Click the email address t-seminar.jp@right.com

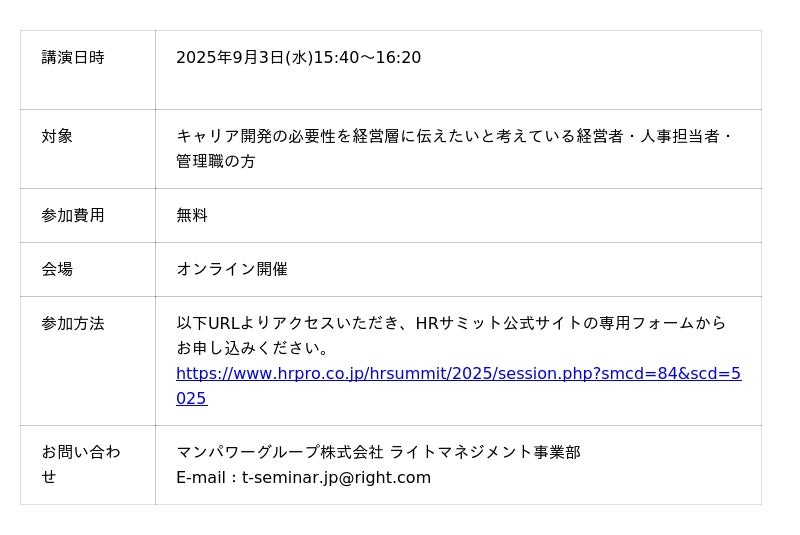(x=336, y=478)
